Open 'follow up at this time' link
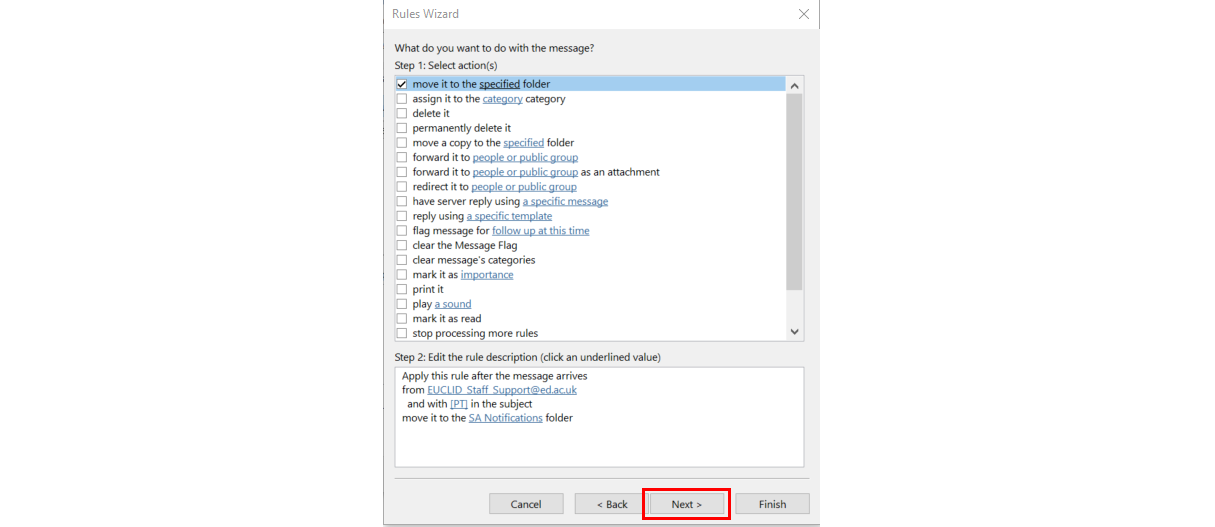The width and height of the screenshot is (1215, 527). coord(541,231)
